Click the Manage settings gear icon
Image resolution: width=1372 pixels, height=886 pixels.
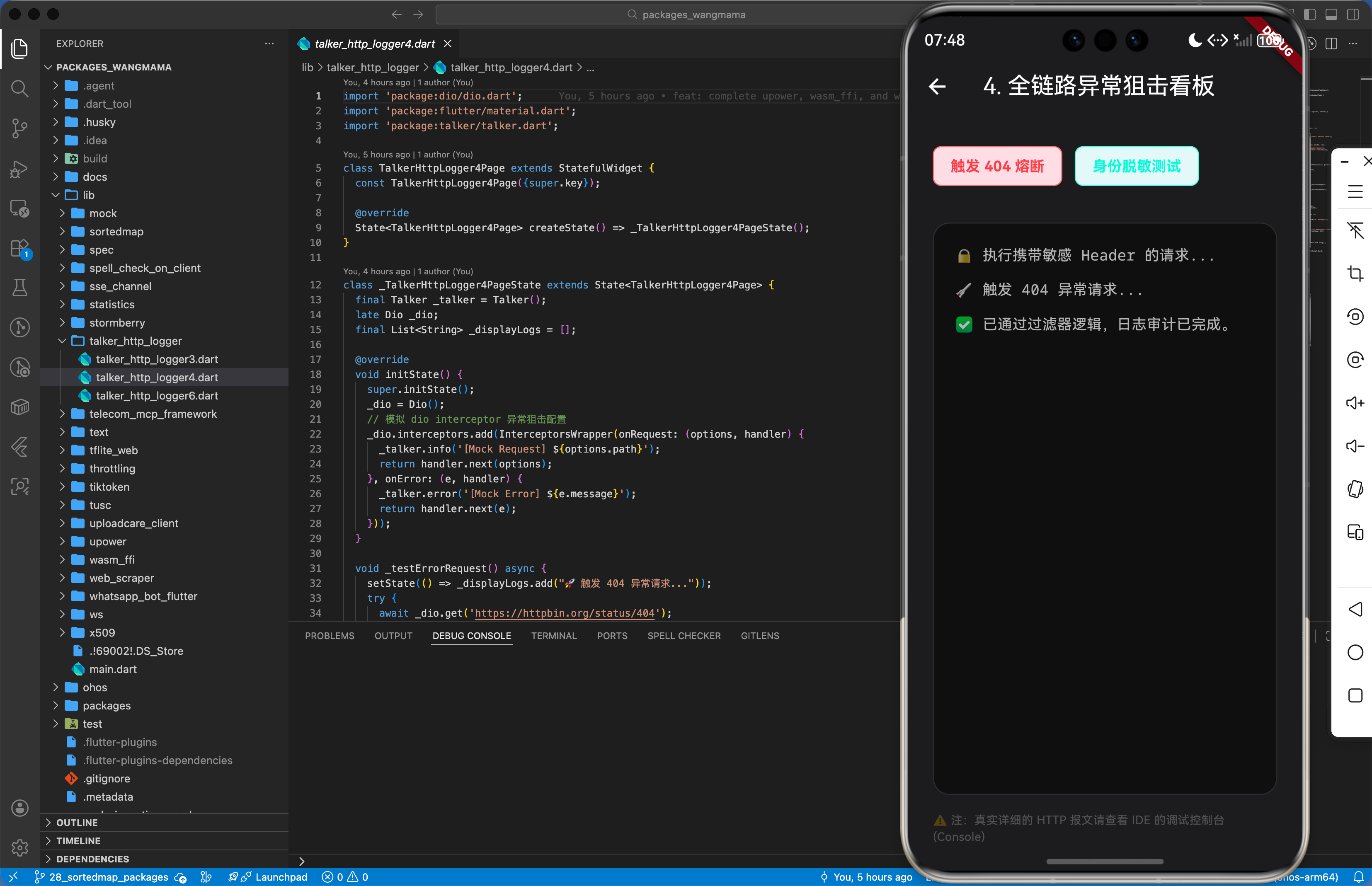(19, 847)
